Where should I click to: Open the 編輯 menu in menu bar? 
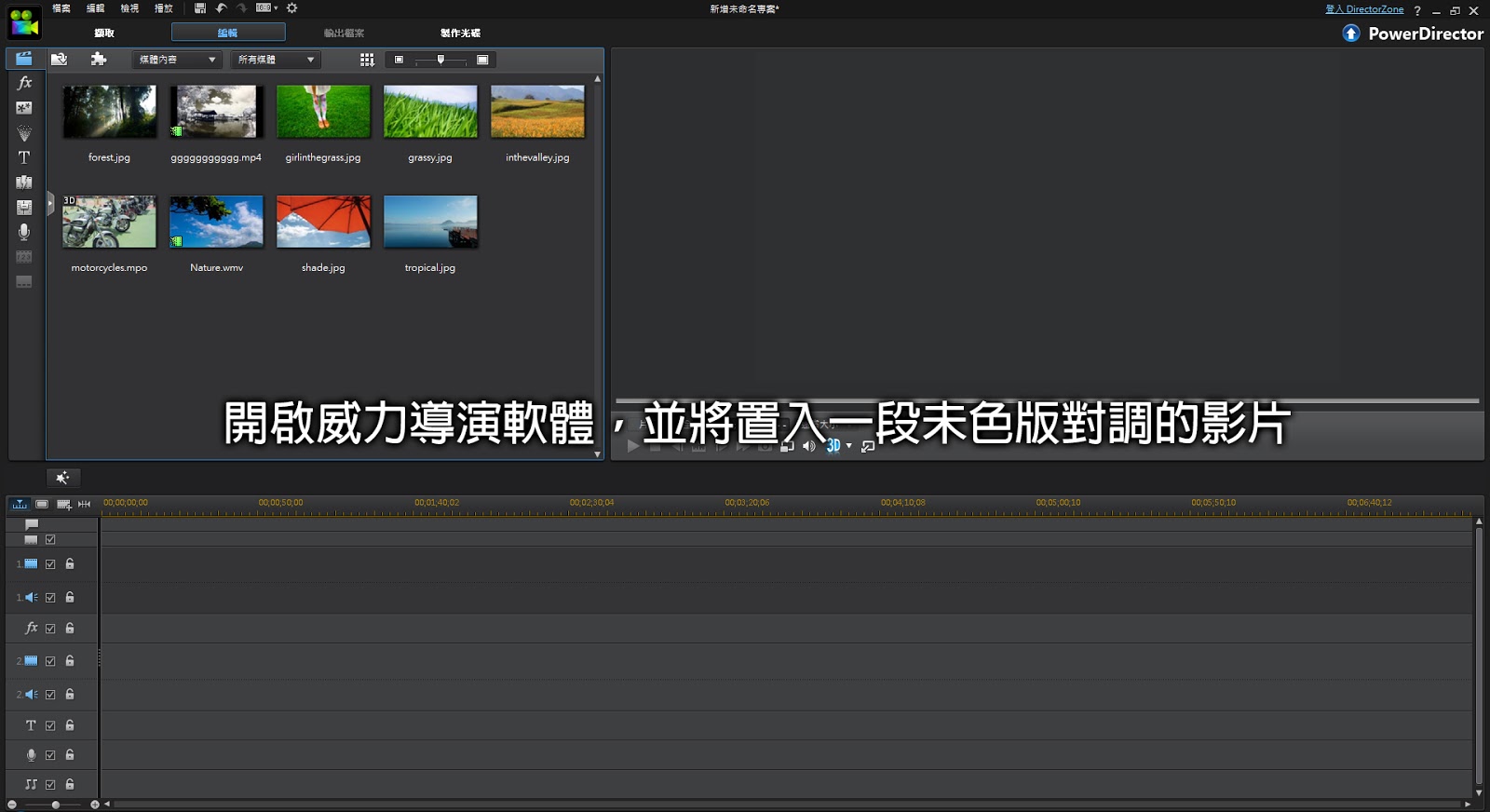pos(95,8)
